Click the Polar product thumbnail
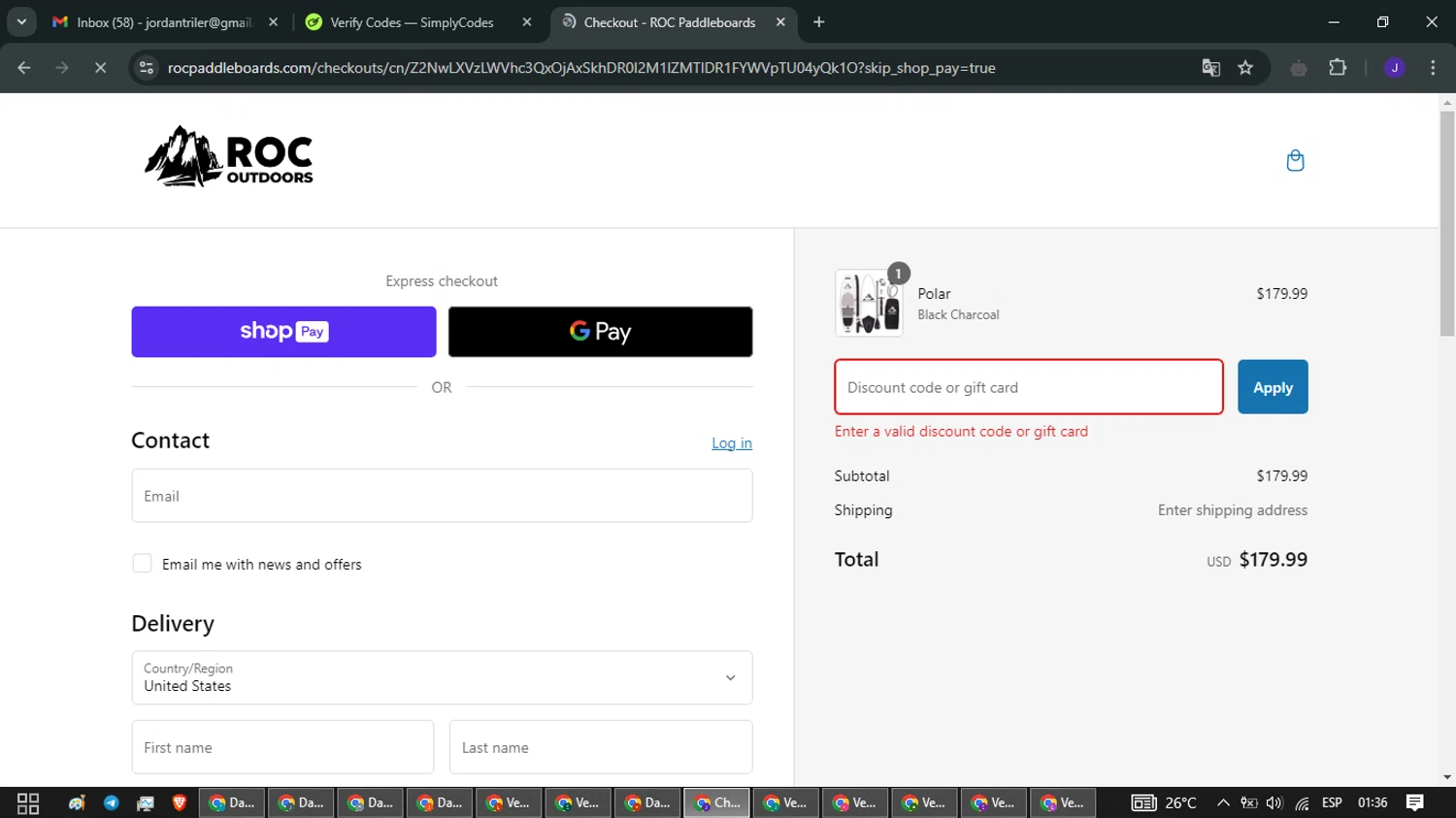Viewport: 1456px width, 818px height. [869, 303]
